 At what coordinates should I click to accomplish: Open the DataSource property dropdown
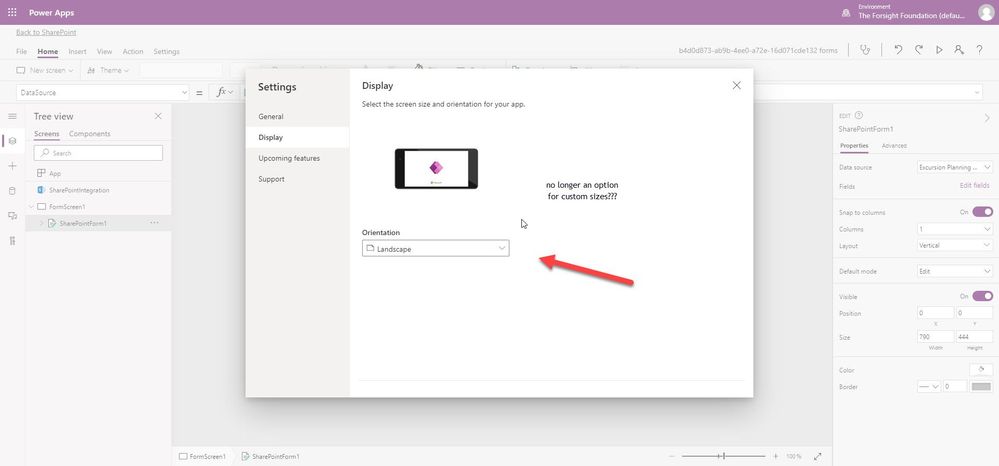point(103,92)
